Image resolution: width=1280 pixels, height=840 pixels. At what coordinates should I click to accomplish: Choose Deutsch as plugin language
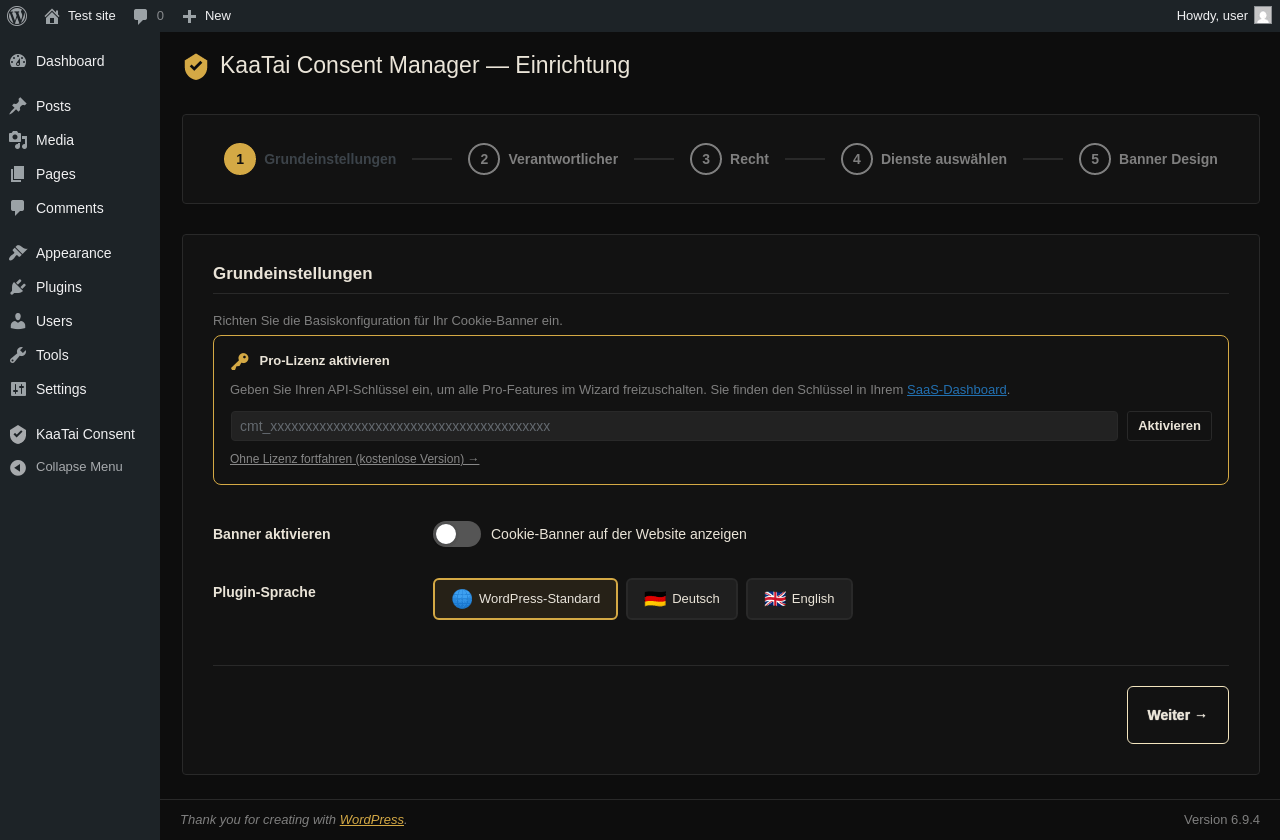click(x=682, y=599)
